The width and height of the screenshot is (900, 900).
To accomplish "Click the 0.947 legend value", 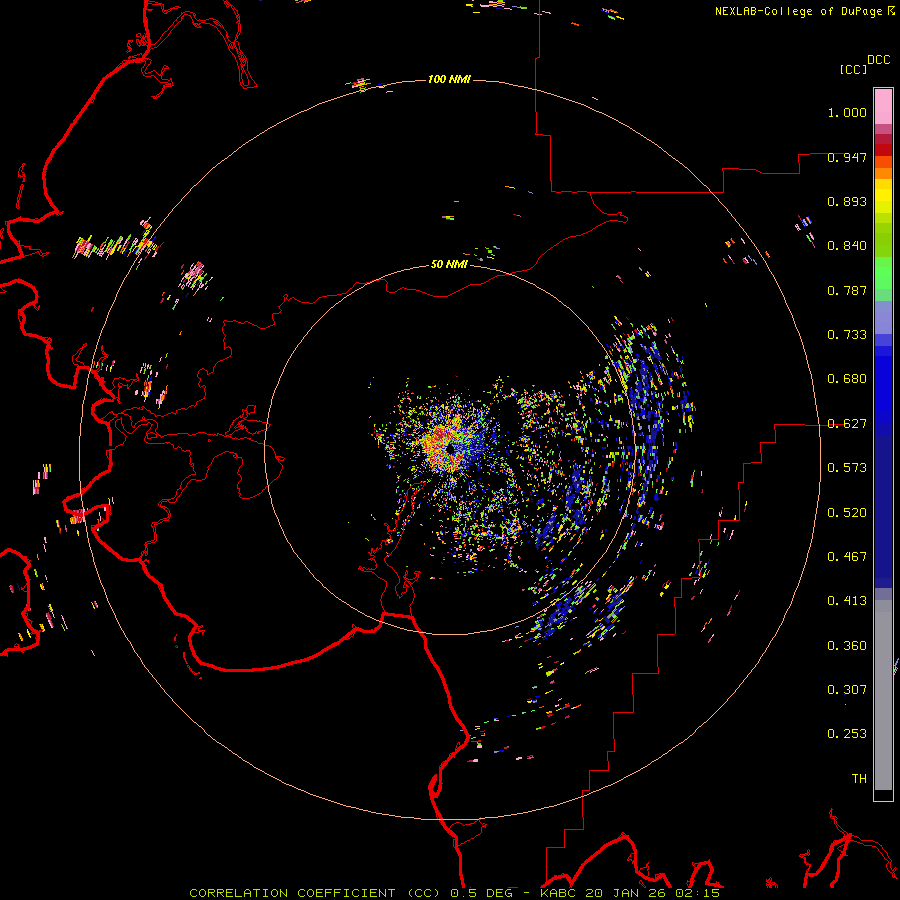I will pyautogui.click(x=847, y=157).
